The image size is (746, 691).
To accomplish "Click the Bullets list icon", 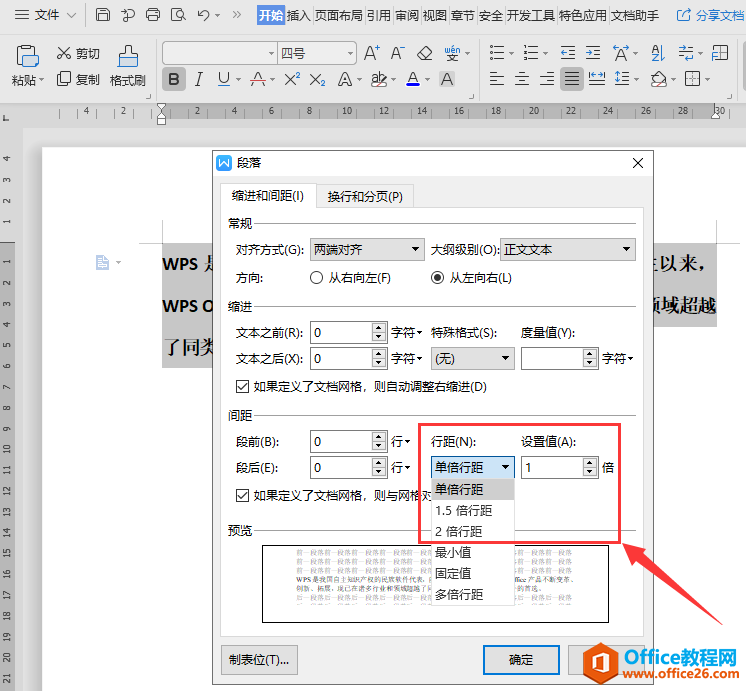I will click(497, 52).
